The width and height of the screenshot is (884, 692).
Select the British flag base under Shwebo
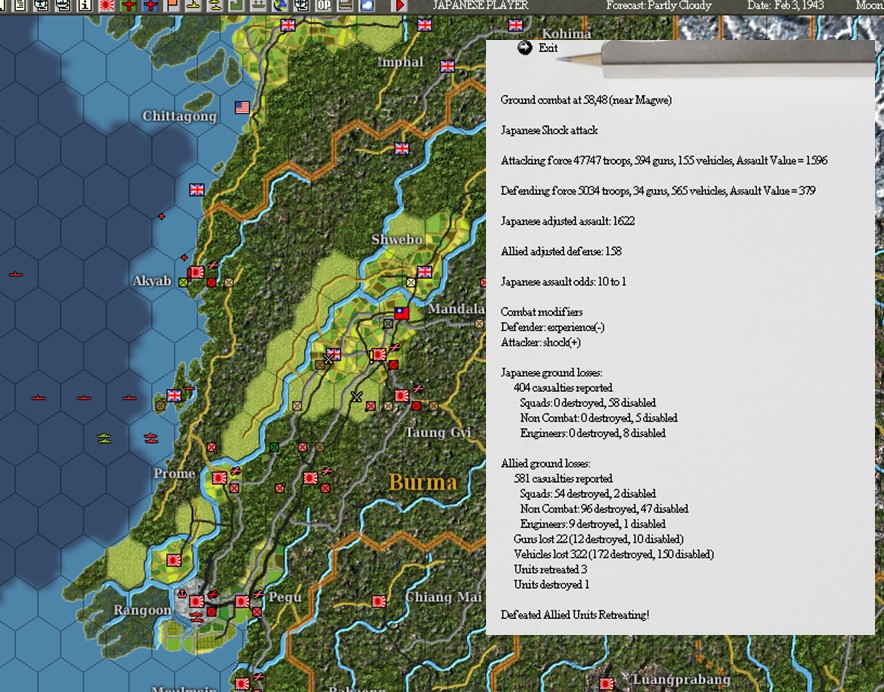pyautogui.click(x=425, y=272)
